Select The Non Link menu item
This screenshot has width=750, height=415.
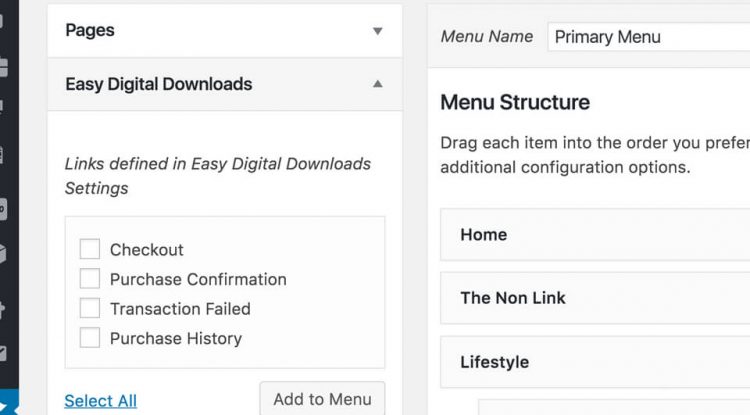coord(595,298)
